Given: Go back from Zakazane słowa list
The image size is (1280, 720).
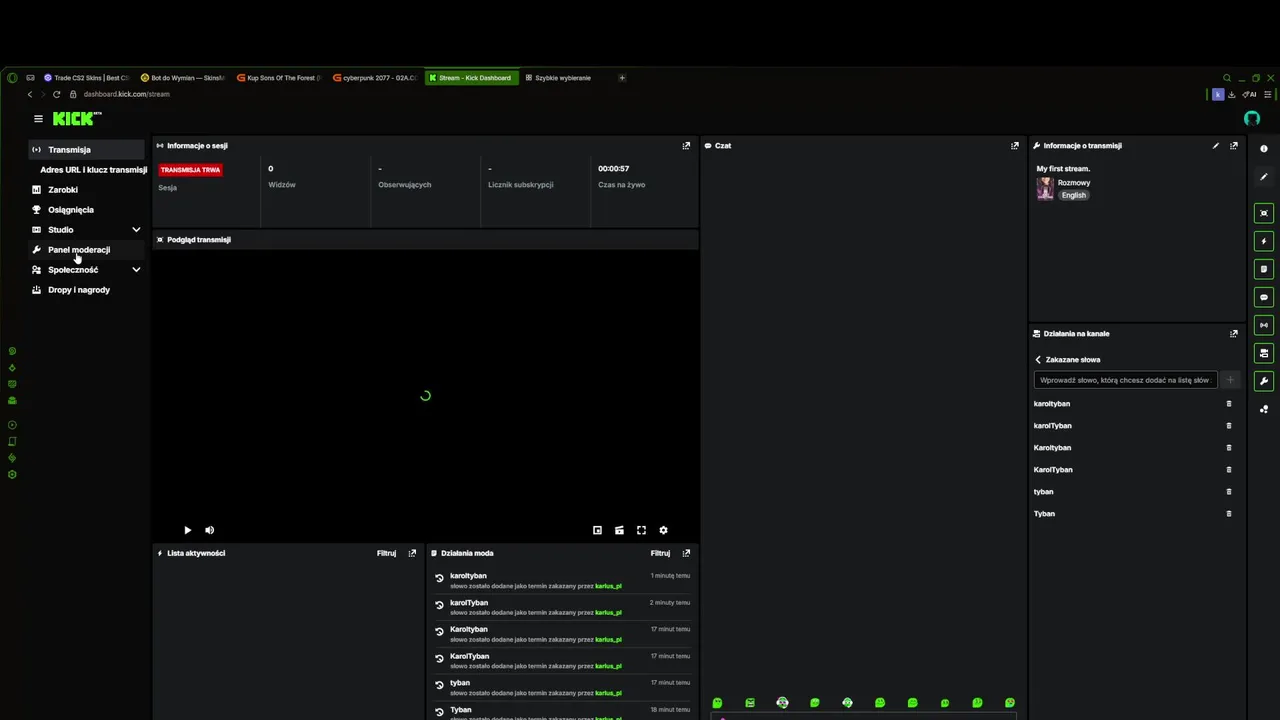Looking at the screenshot, I should pos(1038,360).
